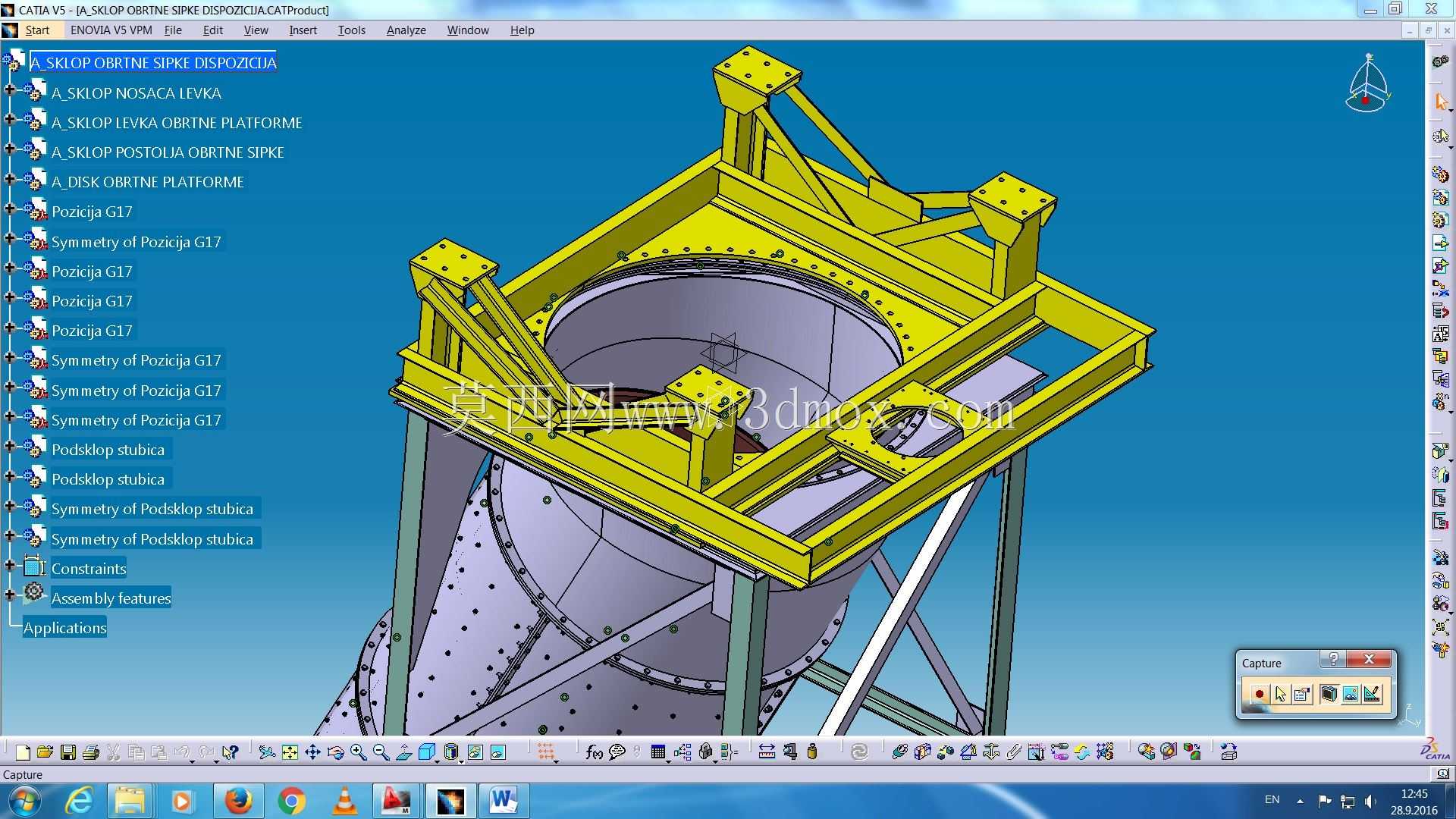Click the Zoom Out magnifier icon
The height and width of the screenshot is (819, 1456).
(x=381, y=752)
